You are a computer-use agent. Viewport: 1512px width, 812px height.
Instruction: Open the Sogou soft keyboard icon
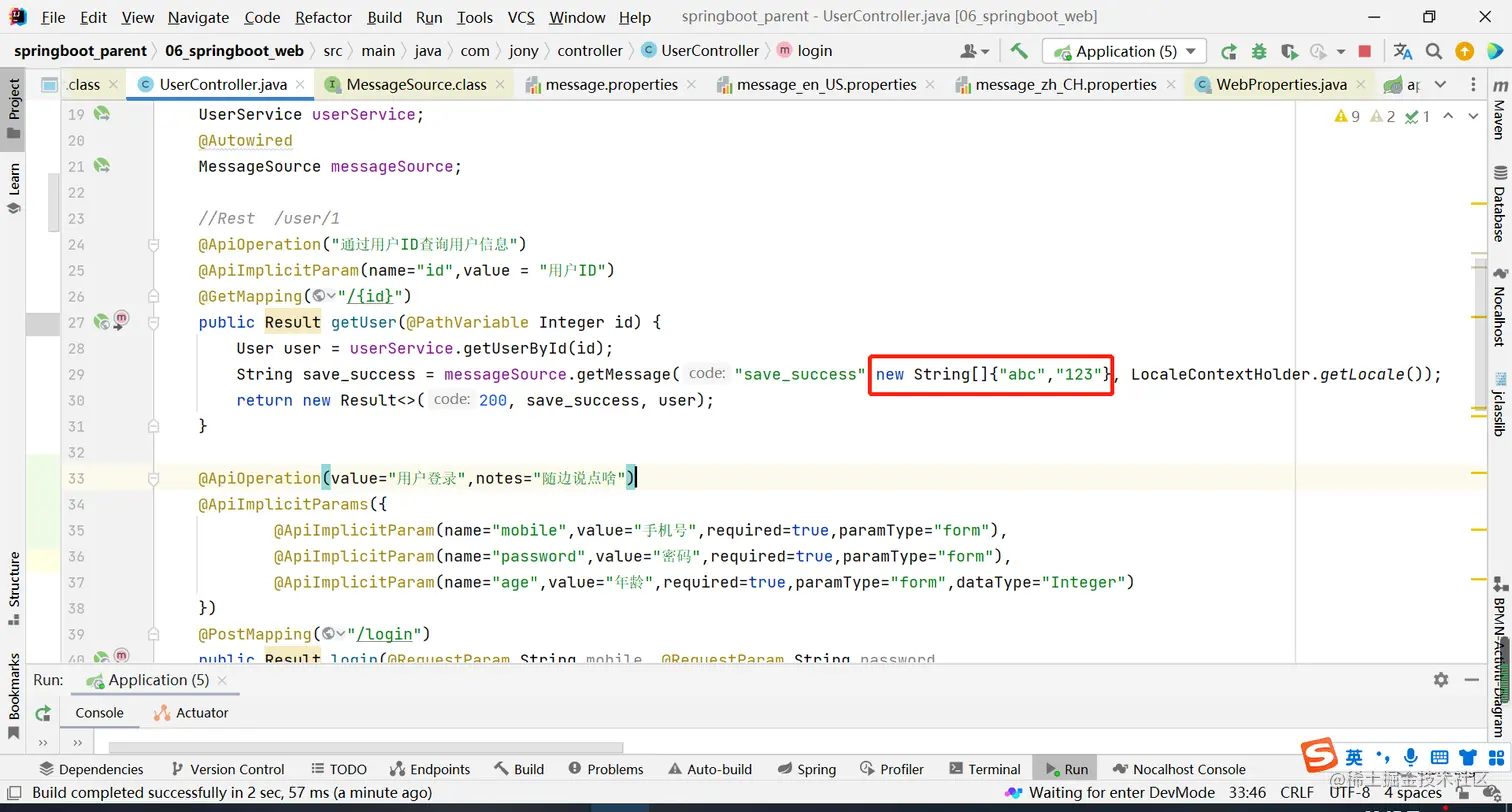click(x=1439, y=757)
